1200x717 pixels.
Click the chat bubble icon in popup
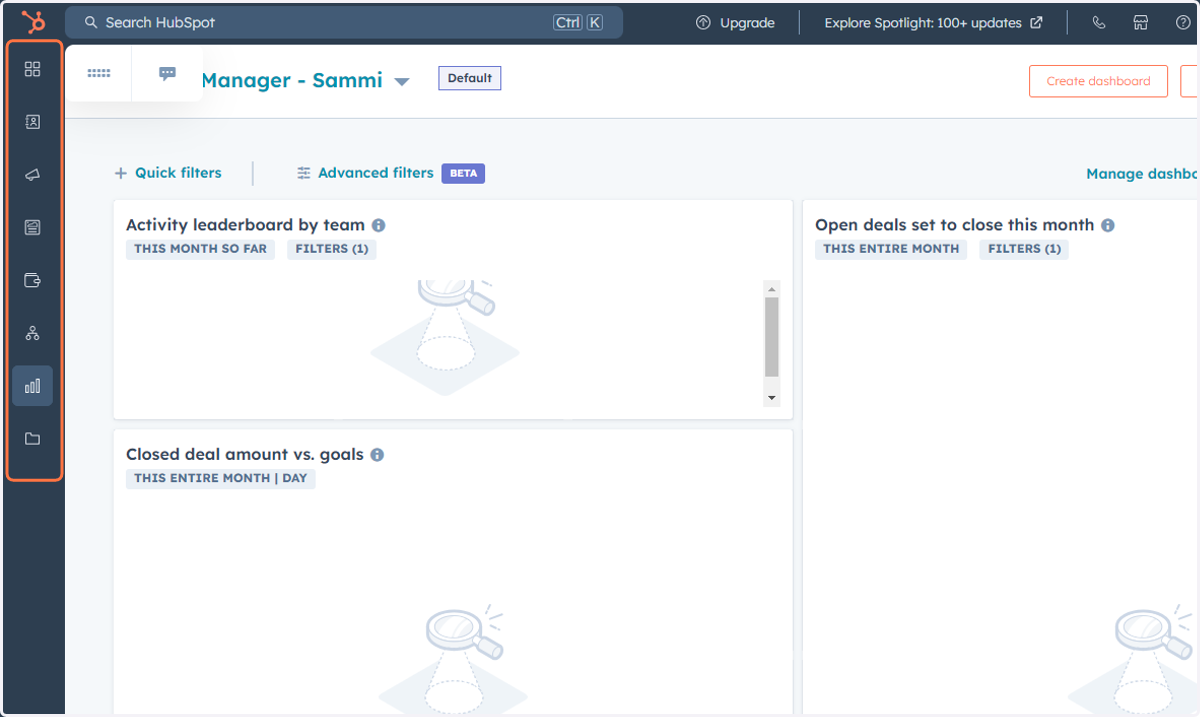pyautogui.click(x=168, y=73)
